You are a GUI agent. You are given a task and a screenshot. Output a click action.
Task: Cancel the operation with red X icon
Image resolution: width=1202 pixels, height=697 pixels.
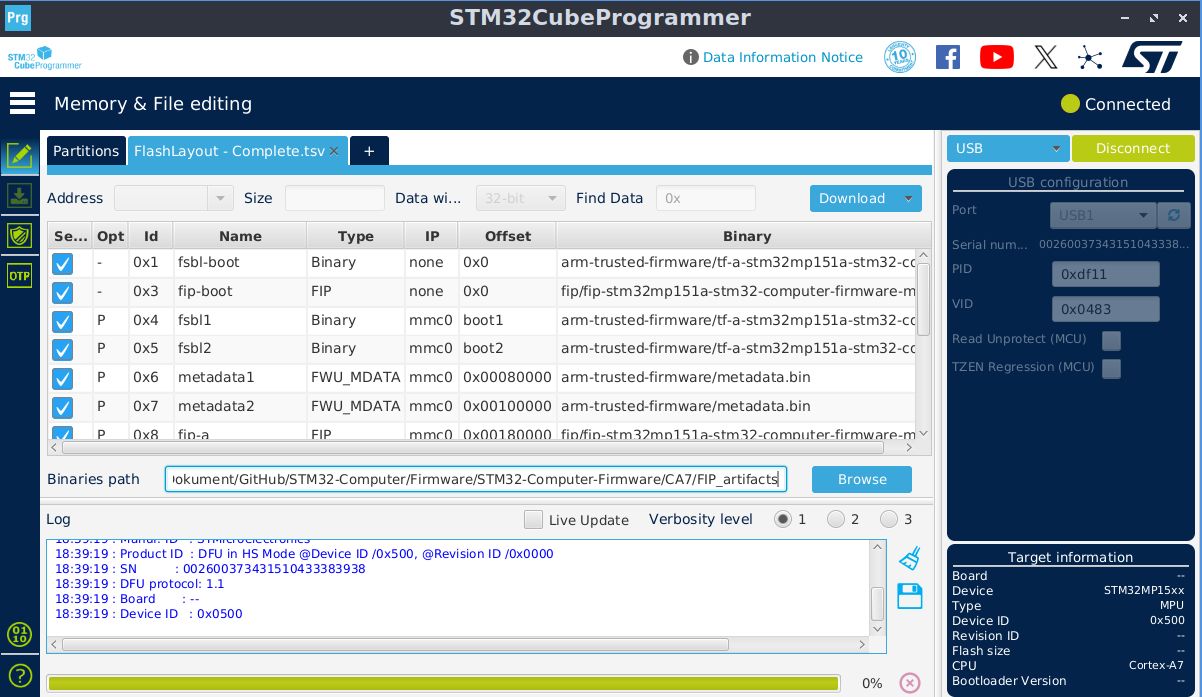point(909,683)
